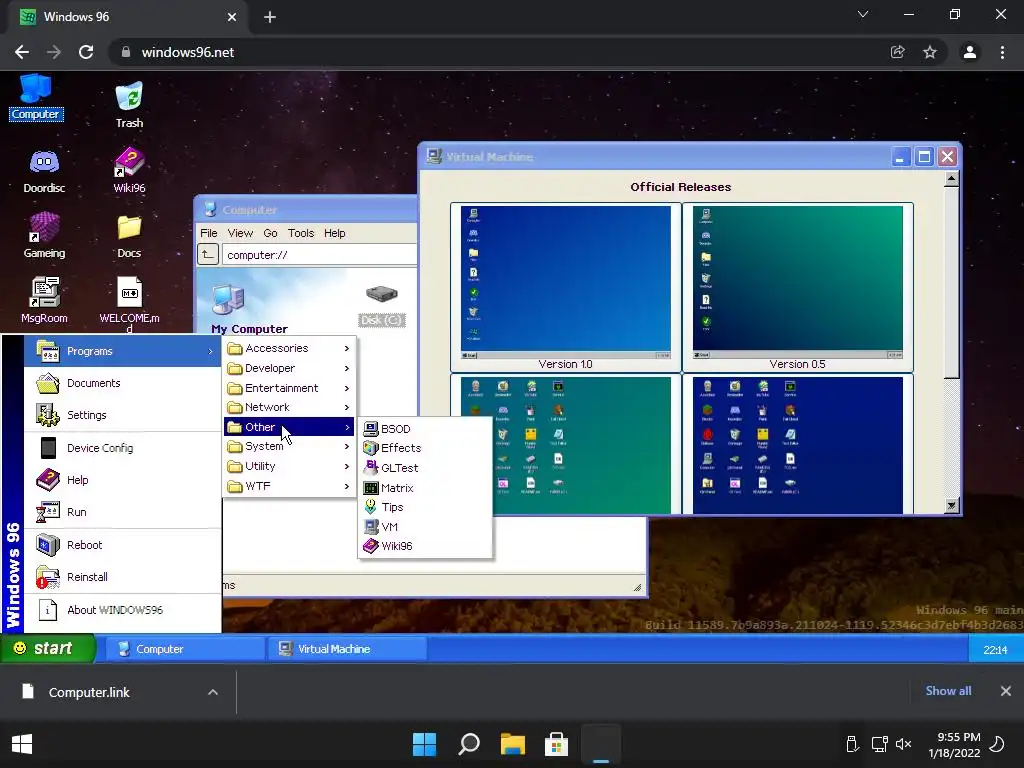Open a new browser tab
The image size is (1024, 768).
tap(270, 17)
